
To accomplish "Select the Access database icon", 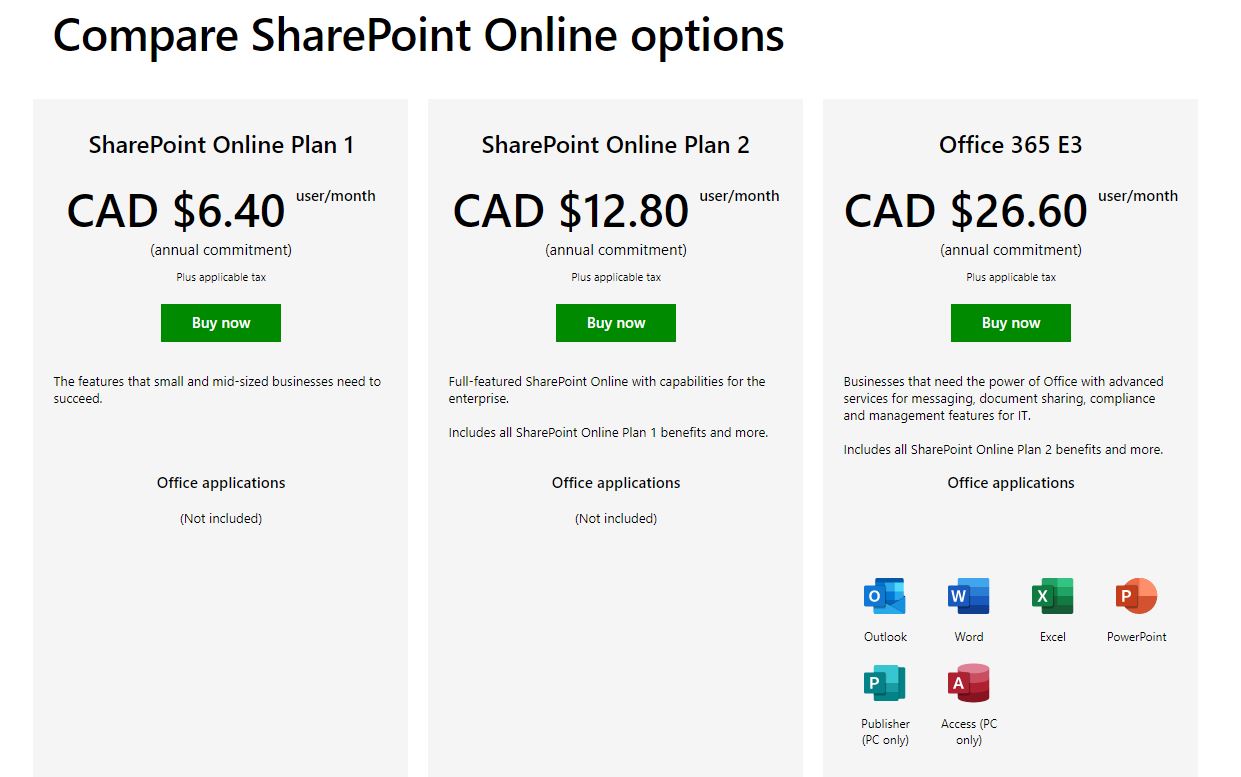I will click(x=968, y=683).
